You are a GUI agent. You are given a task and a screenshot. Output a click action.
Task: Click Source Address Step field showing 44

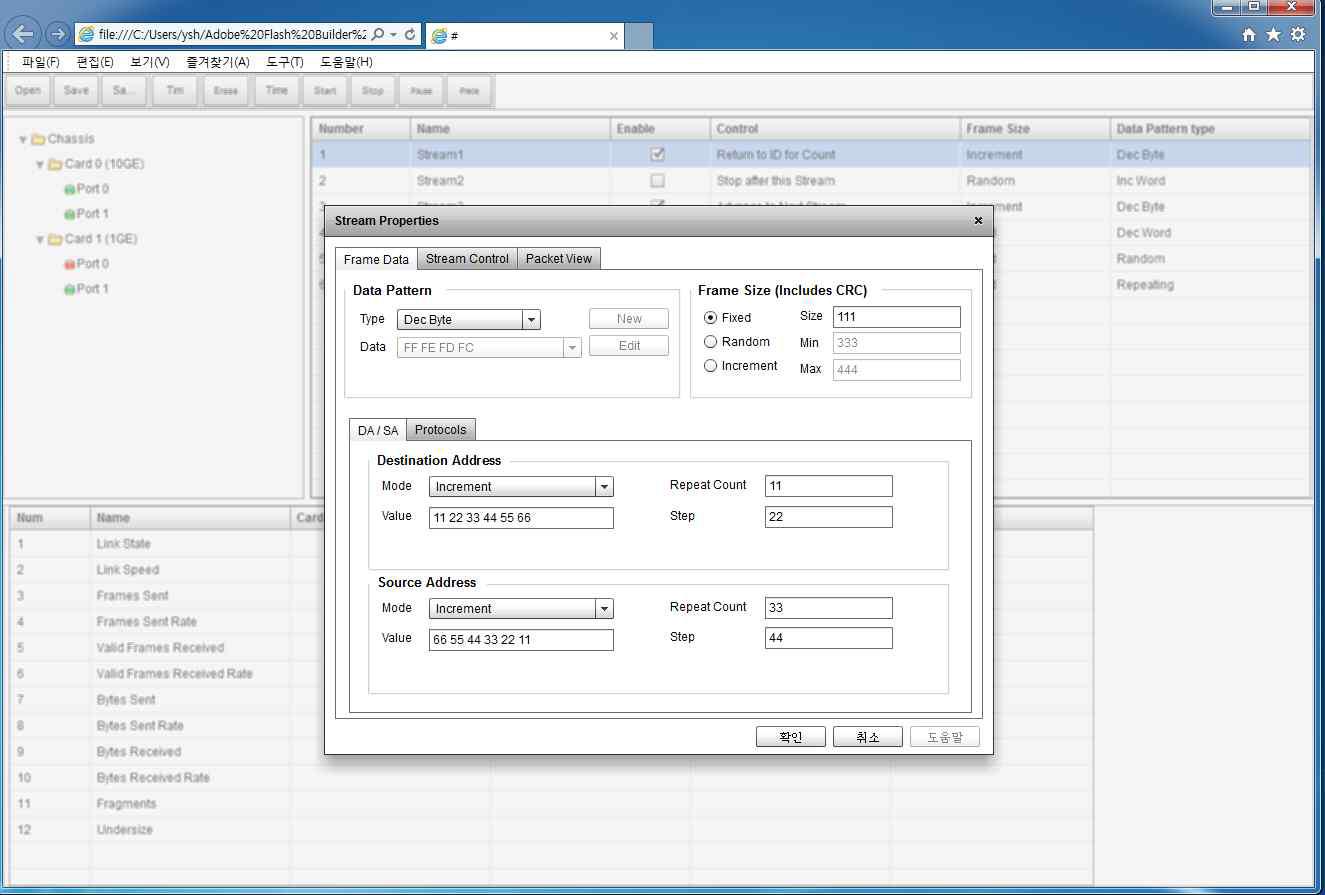pos(829,638)
